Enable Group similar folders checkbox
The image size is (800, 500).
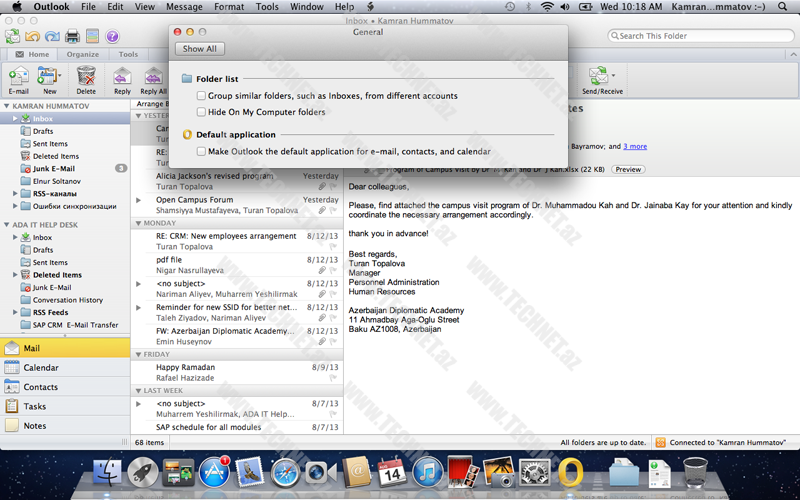(201, 96)
